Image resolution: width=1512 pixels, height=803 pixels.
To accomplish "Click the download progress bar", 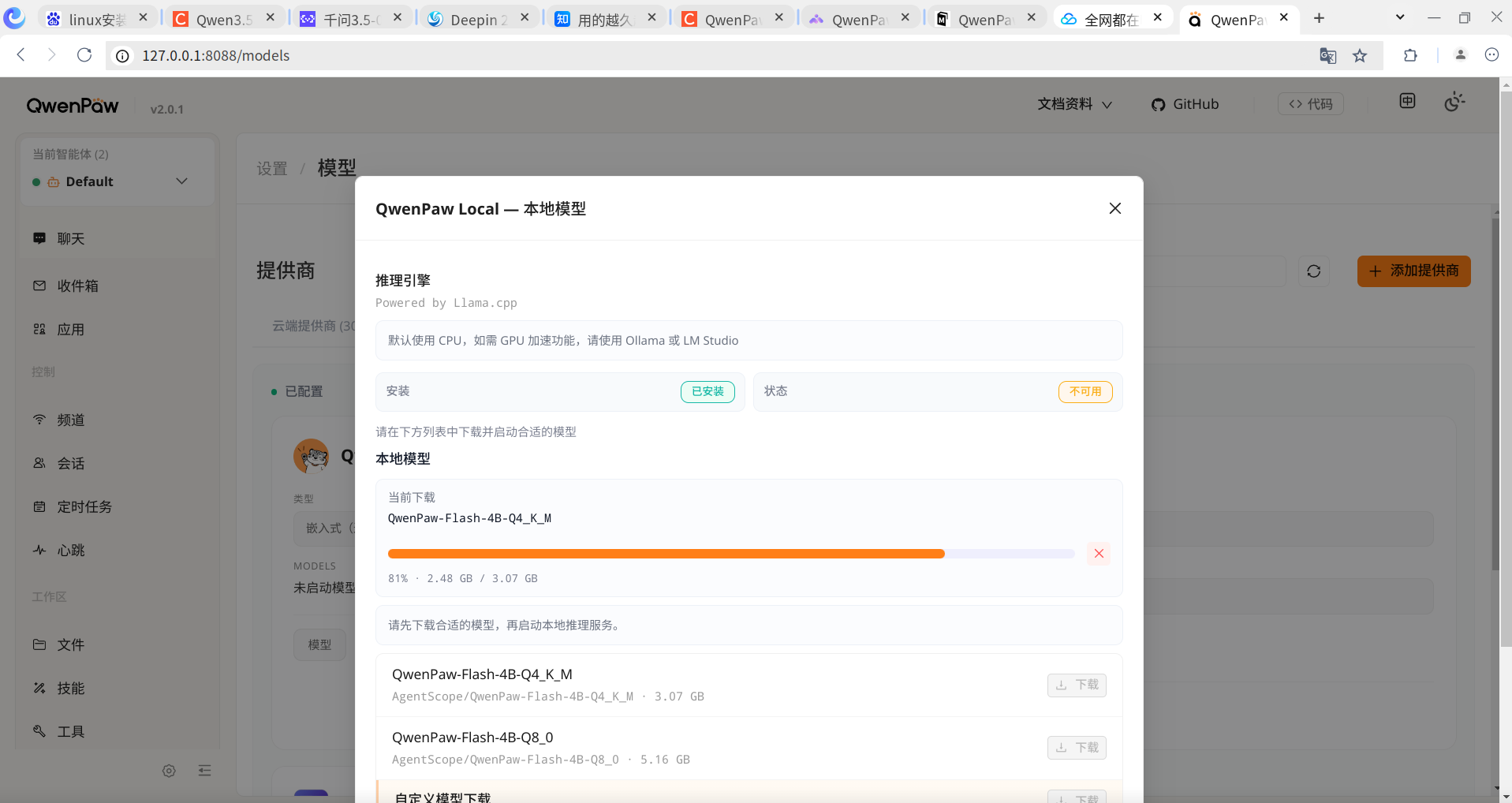I will coord(731,554).
